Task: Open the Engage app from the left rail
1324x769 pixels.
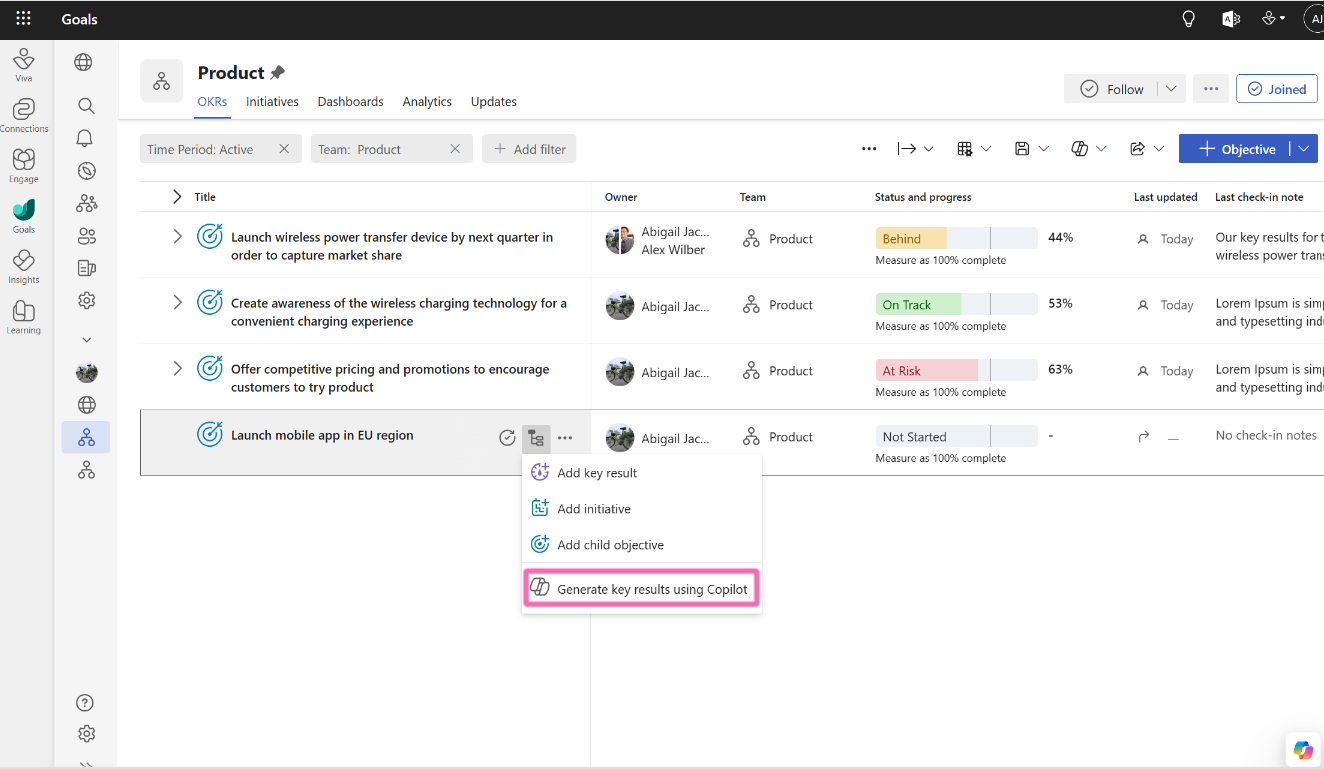Action: pyautogui.click(x=23, y=162)
